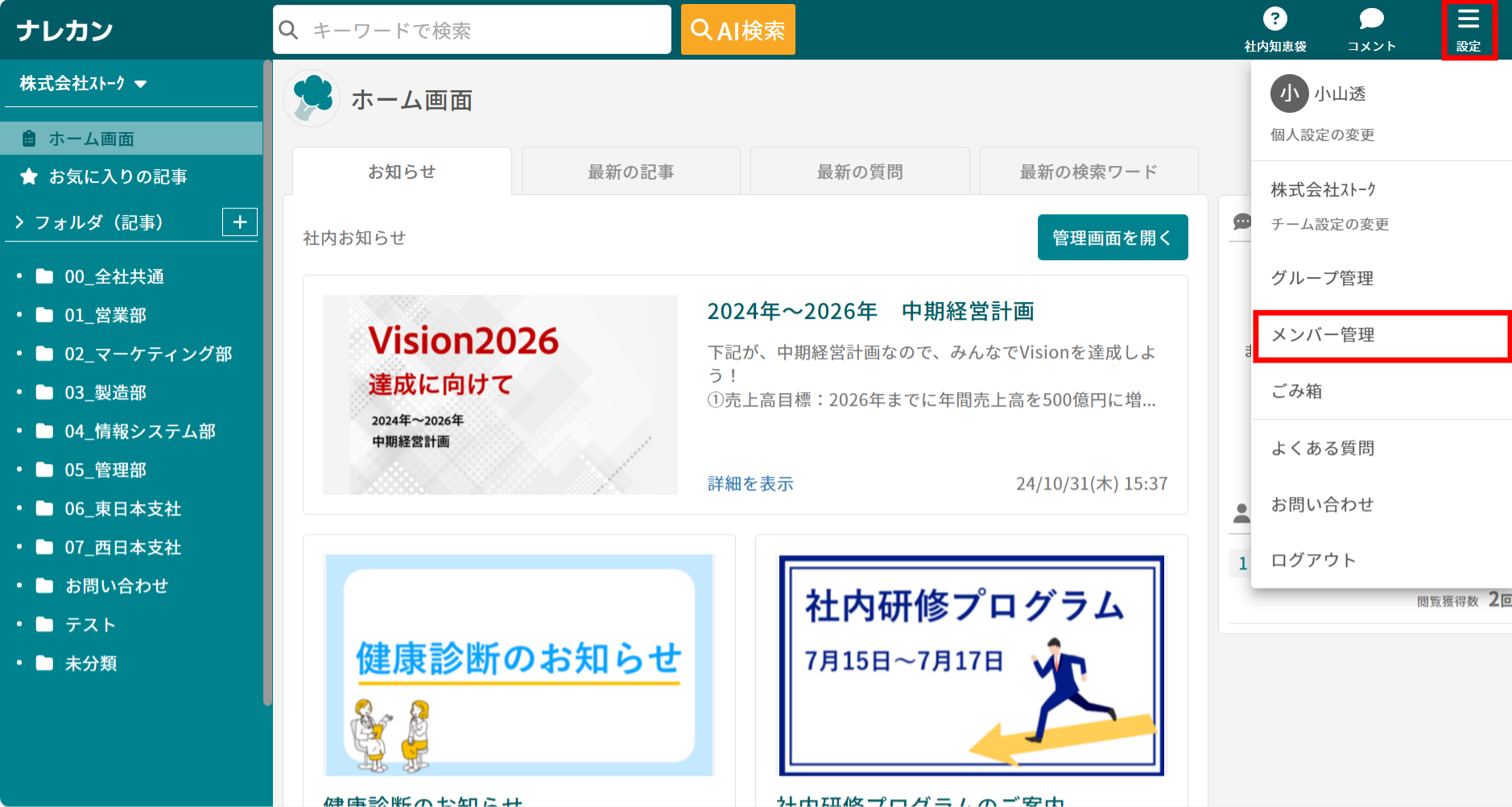Click the 管理画面を開く button
Screen dimensions: 1512x807
point(1113,237)
